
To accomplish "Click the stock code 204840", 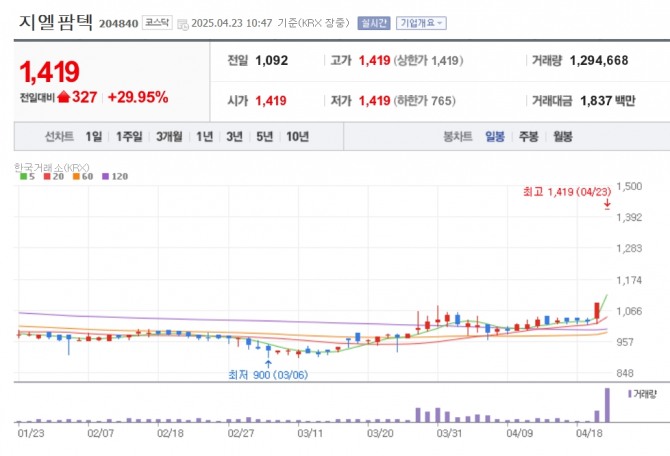I will pyautogui.click(x=118, y=24).
